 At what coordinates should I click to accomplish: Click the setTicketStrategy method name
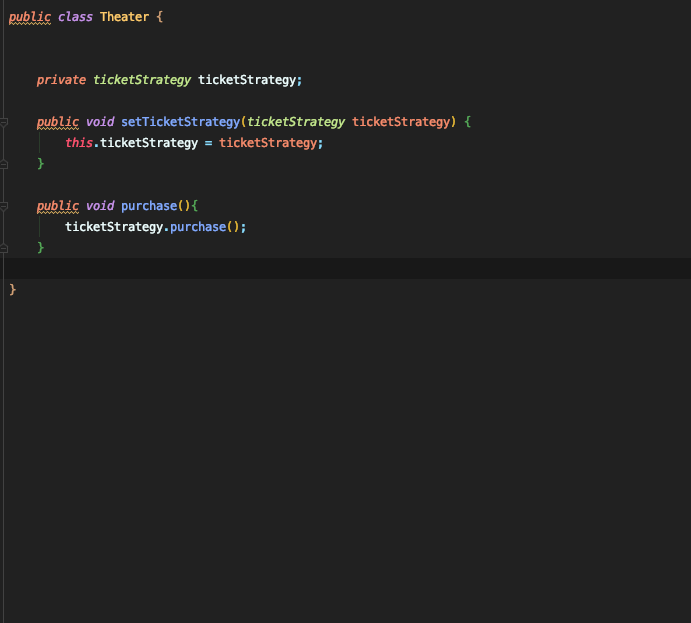tap(180, 122)
